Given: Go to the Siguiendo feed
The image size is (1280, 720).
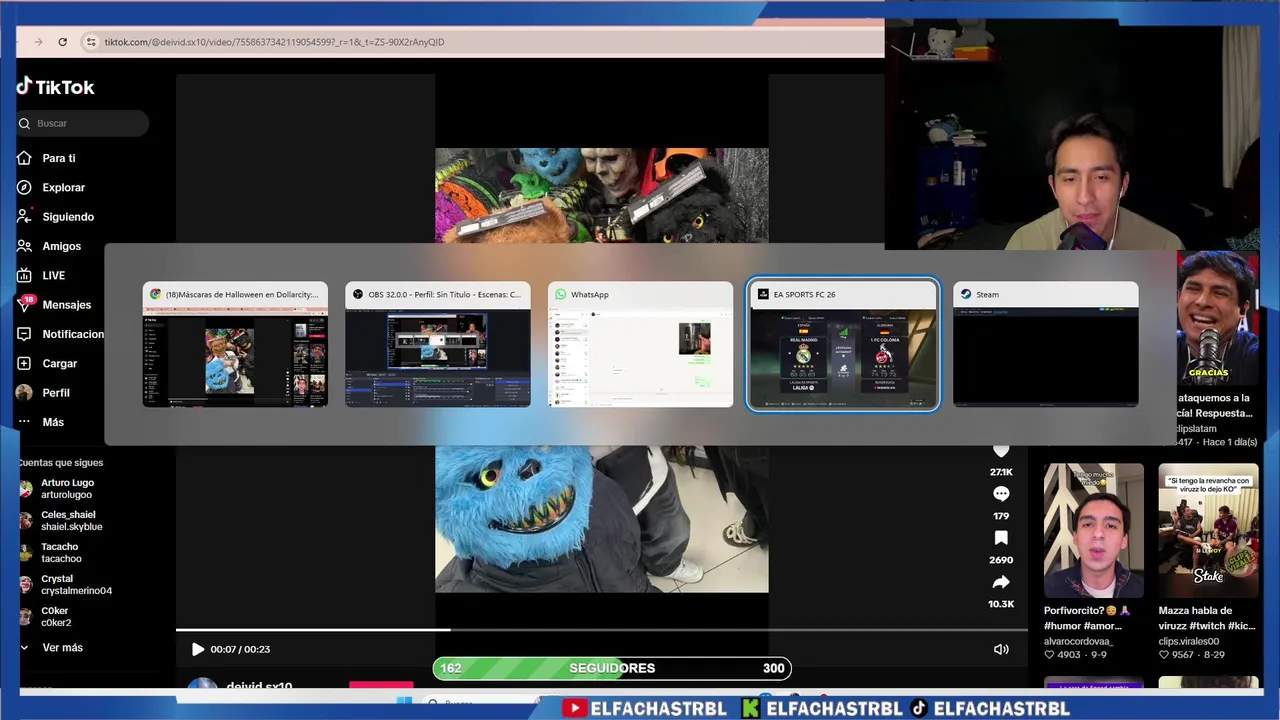Looking at the screenshot, I should point(68,217).
